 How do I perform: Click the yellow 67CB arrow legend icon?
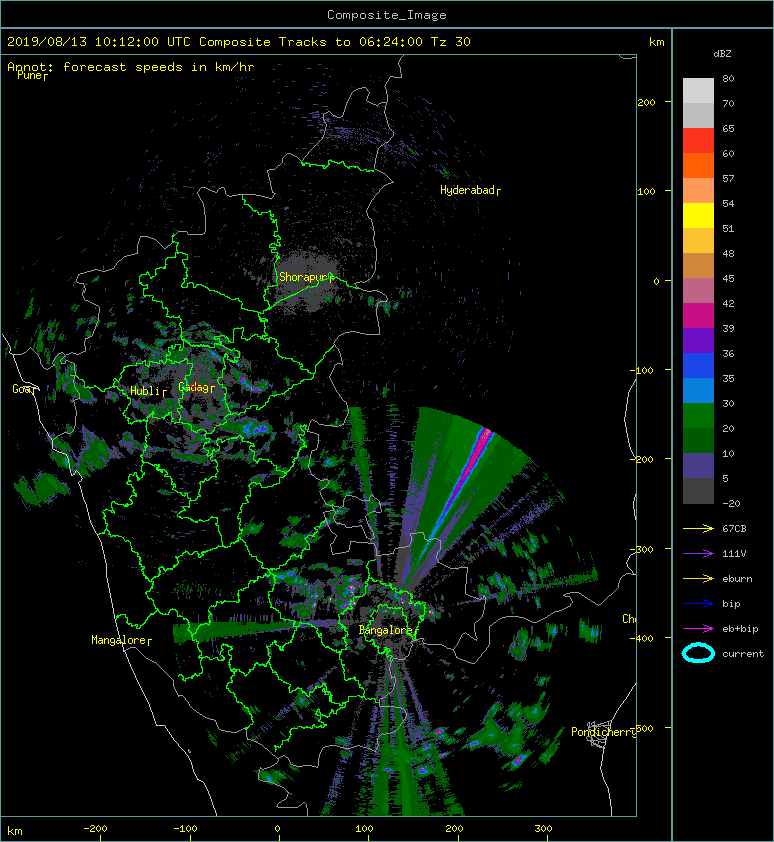coord(698,528)
